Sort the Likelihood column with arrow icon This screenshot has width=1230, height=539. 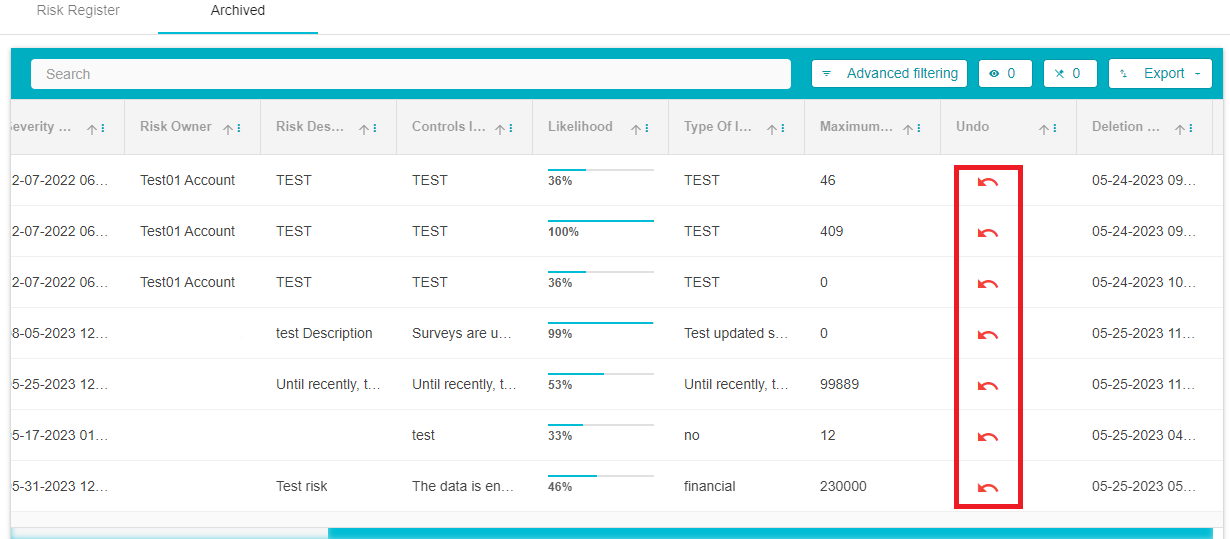coord(635,129)
